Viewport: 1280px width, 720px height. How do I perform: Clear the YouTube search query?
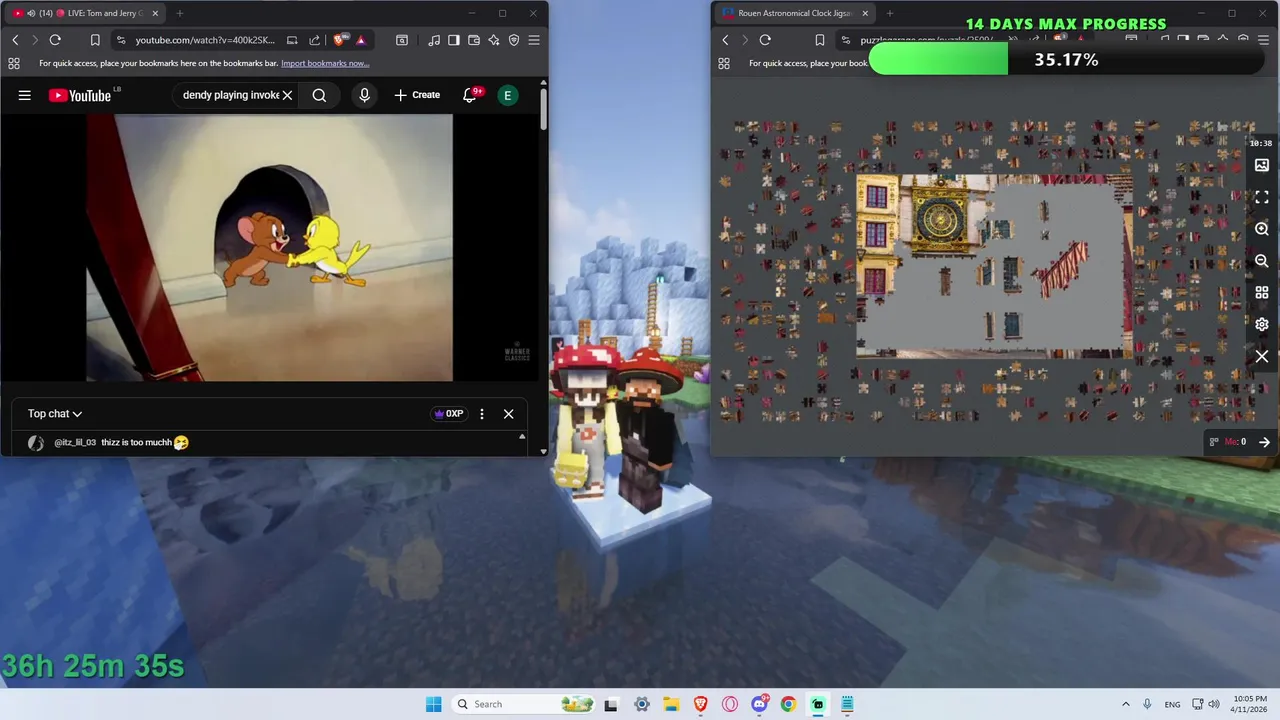[x=287, y=95]
